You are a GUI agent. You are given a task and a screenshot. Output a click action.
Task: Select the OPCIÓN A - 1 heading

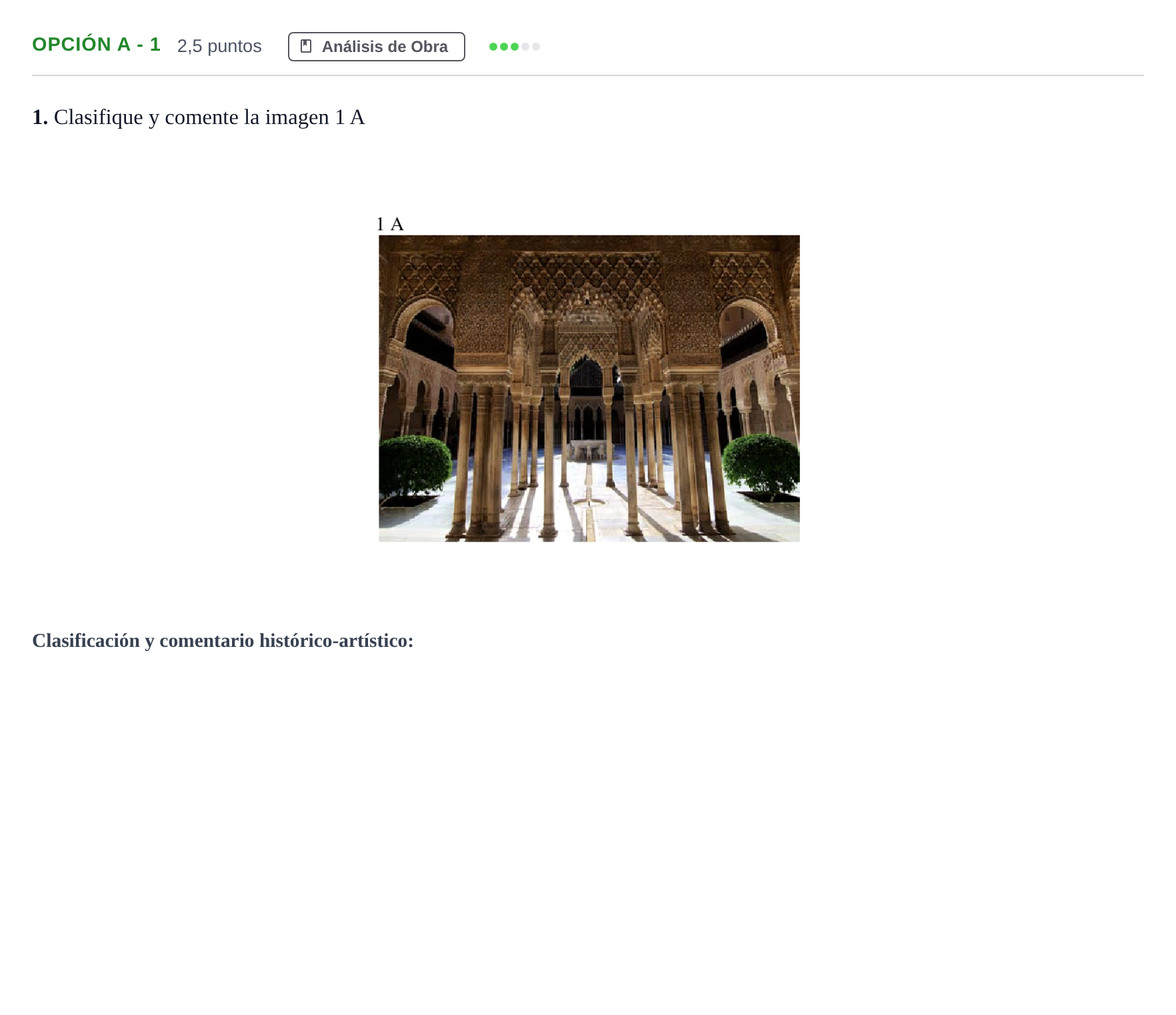96,45
